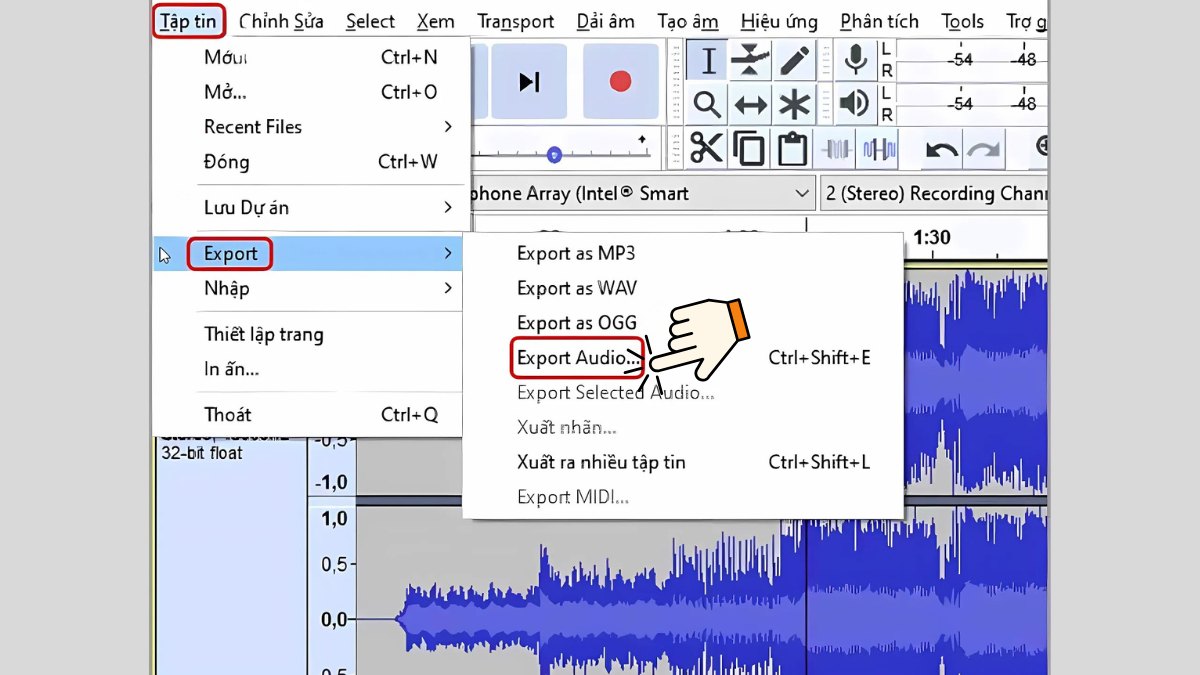Open the Chỉnh Sửa menu
Screen dimensions: 1200x675
click(x=282, y=21)
